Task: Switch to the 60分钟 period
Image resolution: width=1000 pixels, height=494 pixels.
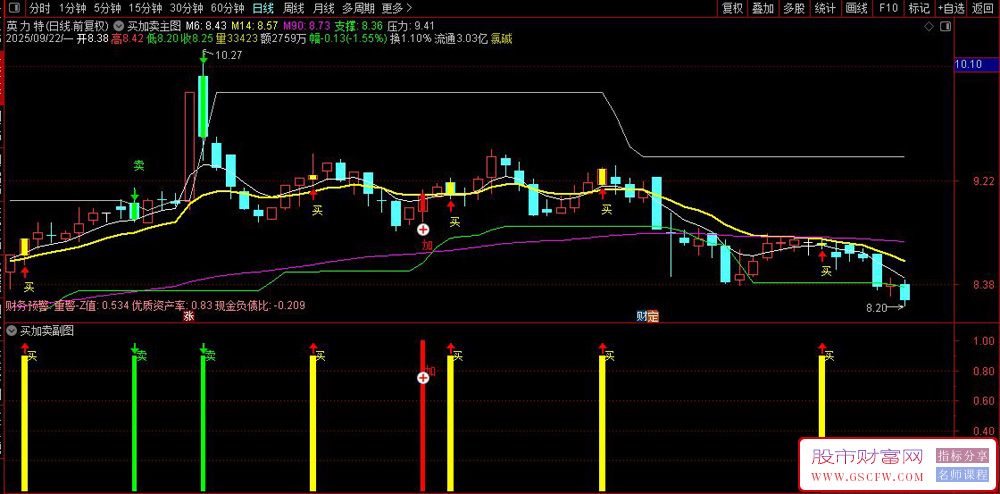Action: pyautogui.click(x=227, y=8)
